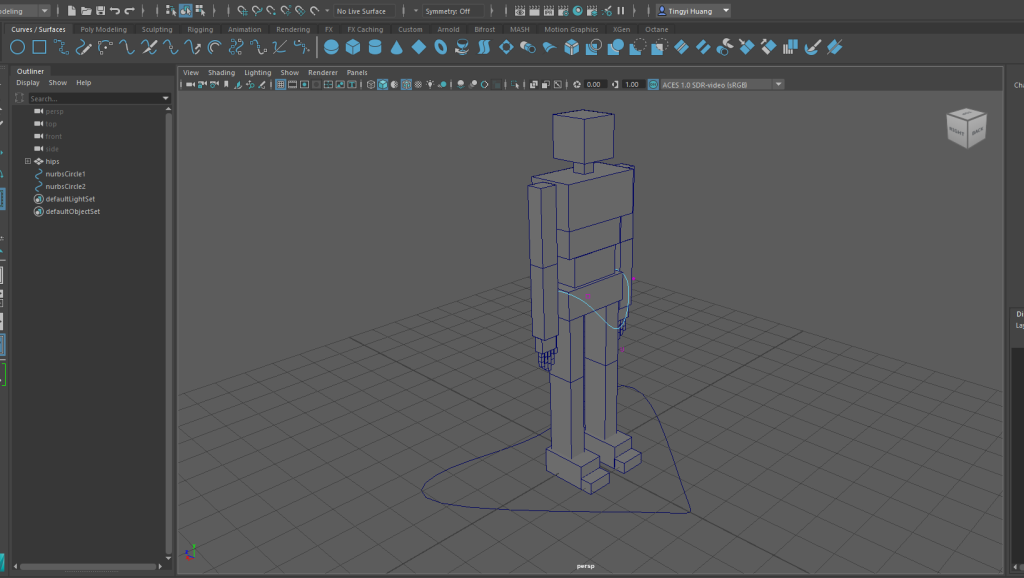Viewport: 1024px width, 578px height.
Task: Click the Snap to Points icon
Action: [271, 10]
